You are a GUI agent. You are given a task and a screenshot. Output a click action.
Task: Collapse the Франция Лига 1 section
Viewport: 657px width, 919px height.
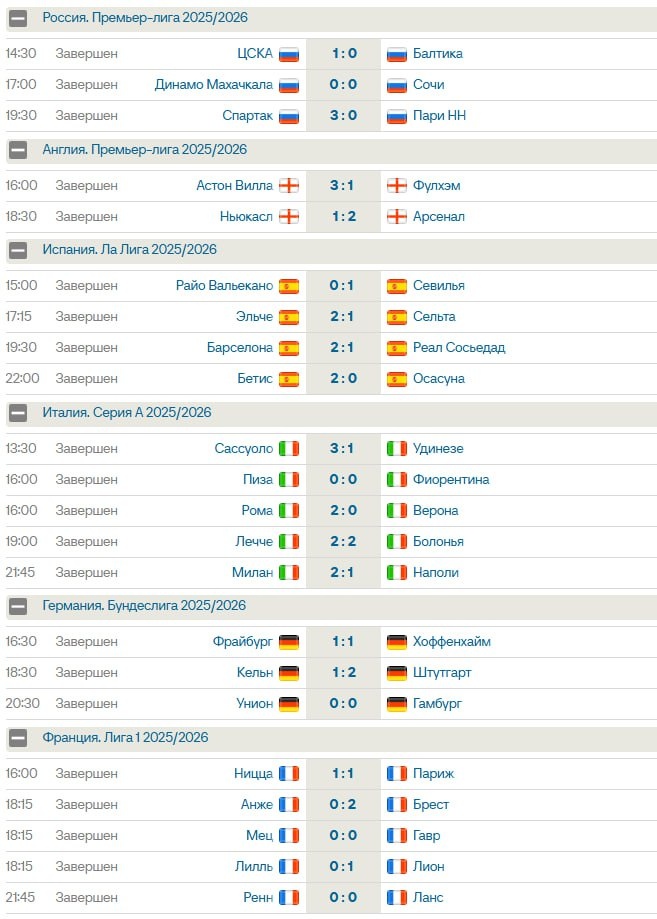pos(18,738)
